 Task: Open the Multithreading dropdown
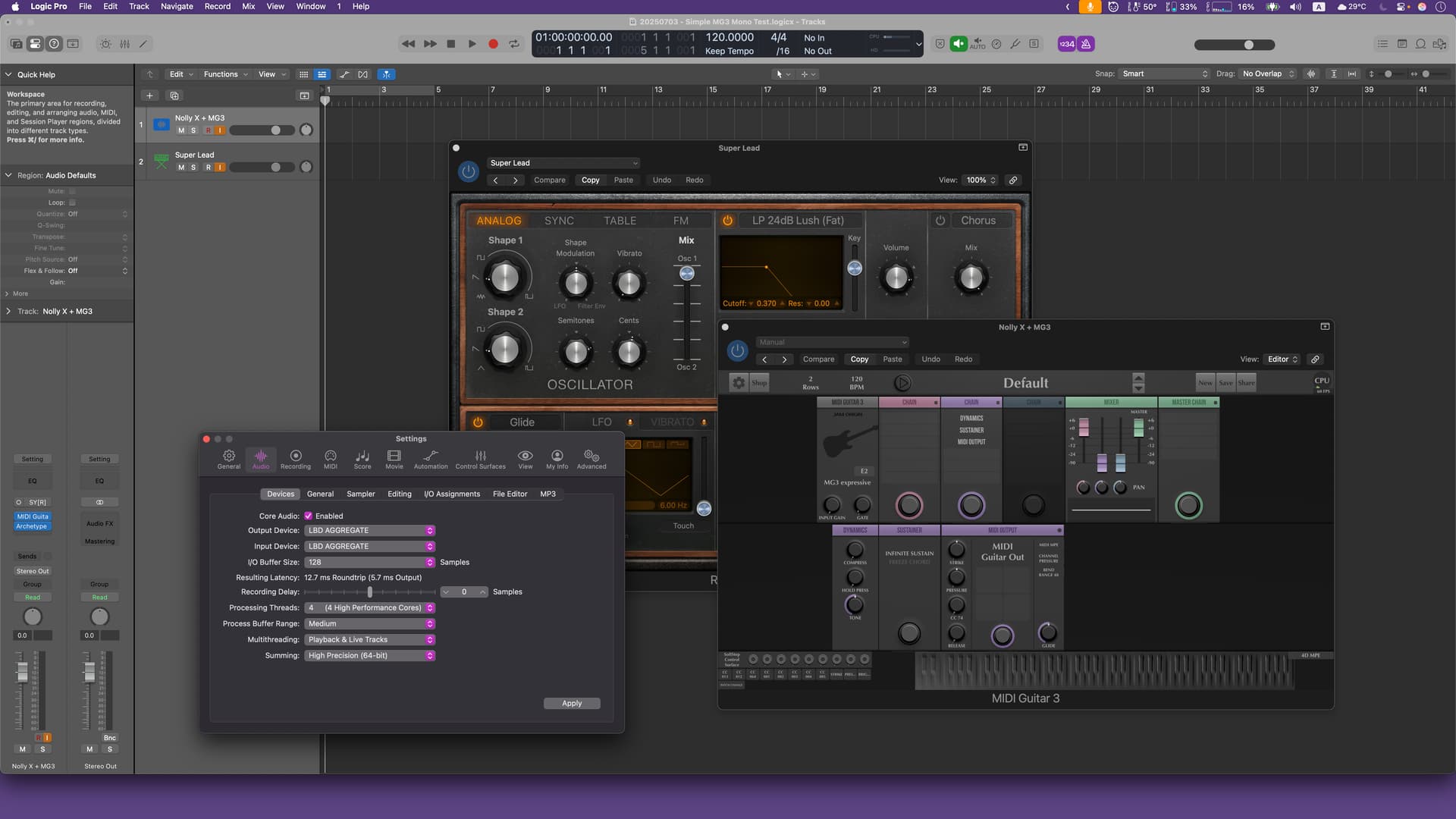pyautogui.click(x=370, y=640)
